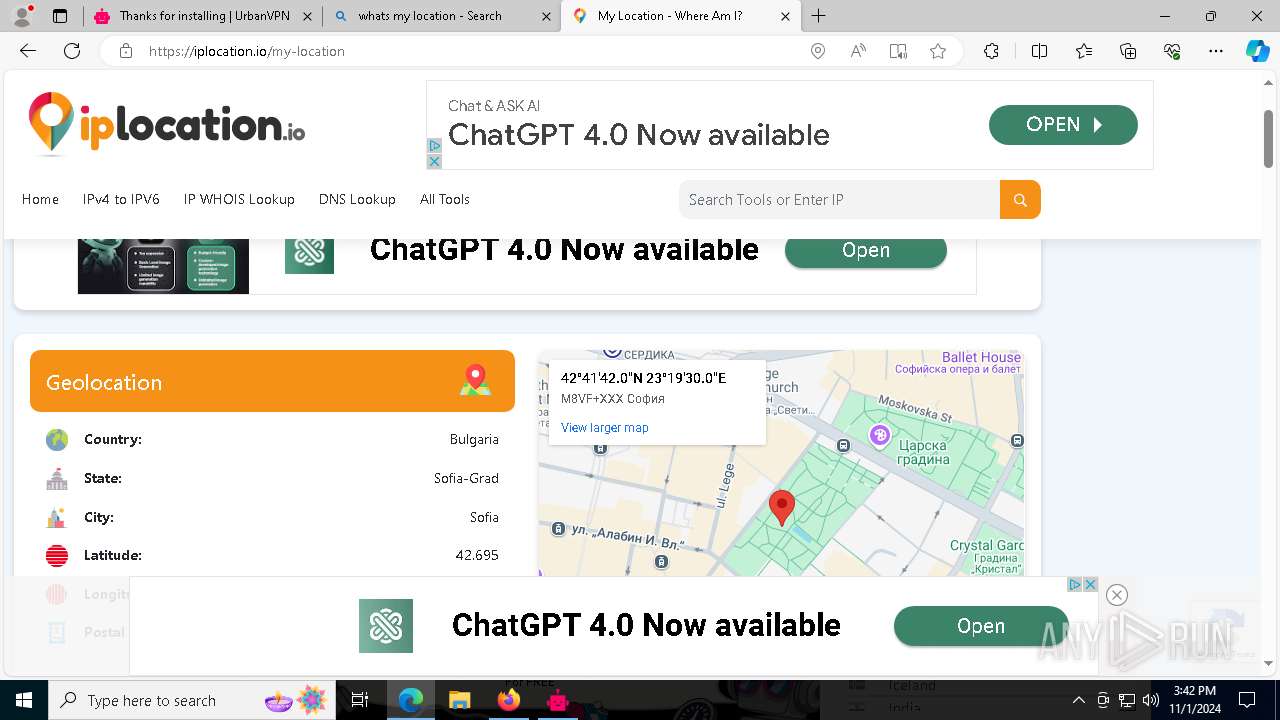
Task: Open Copilot sidebar icon
Action: tap(1258, 51)
